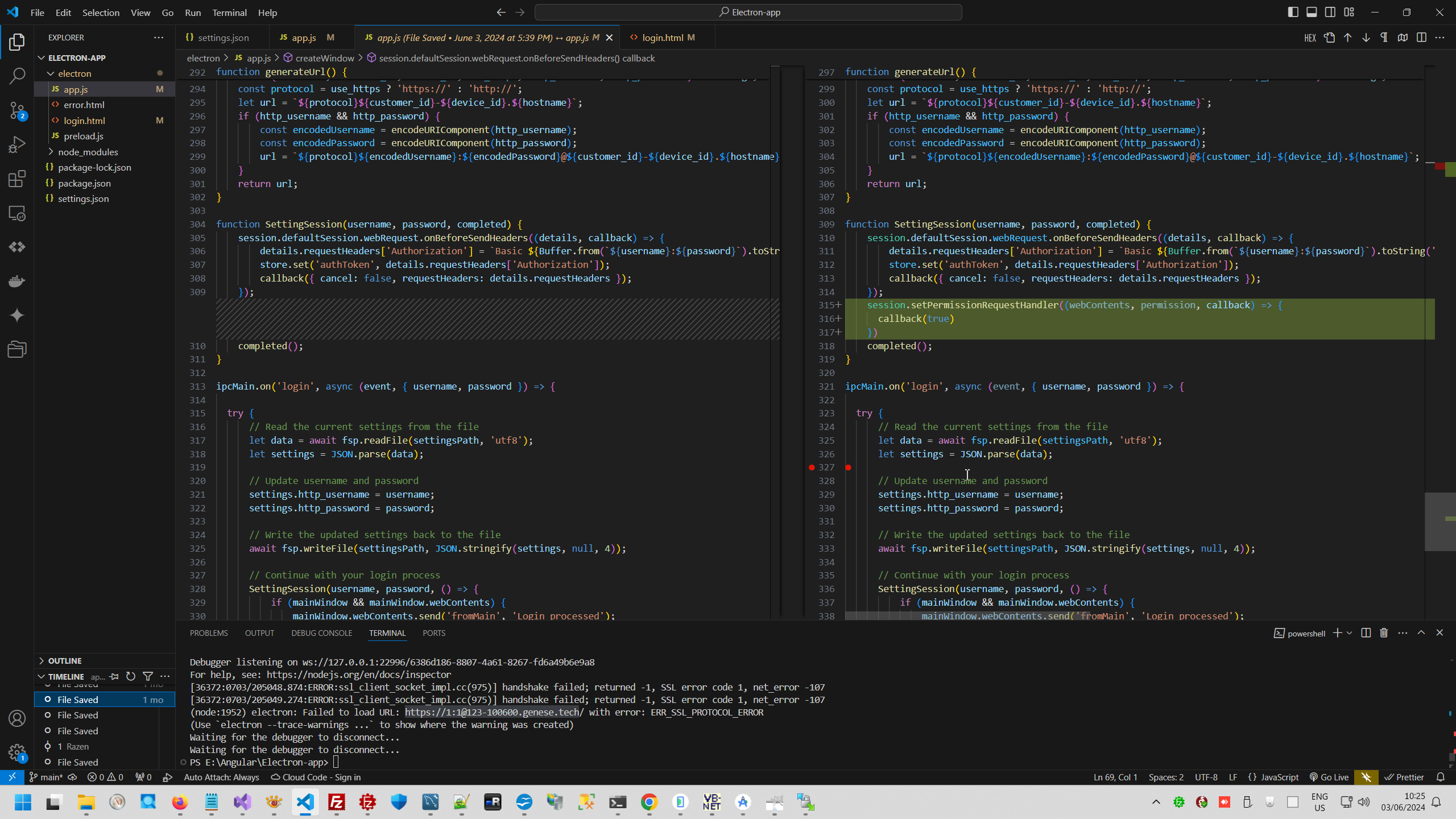Open Docker view in activity bar
The image size is (1456, 819).
tap(17, 281)
